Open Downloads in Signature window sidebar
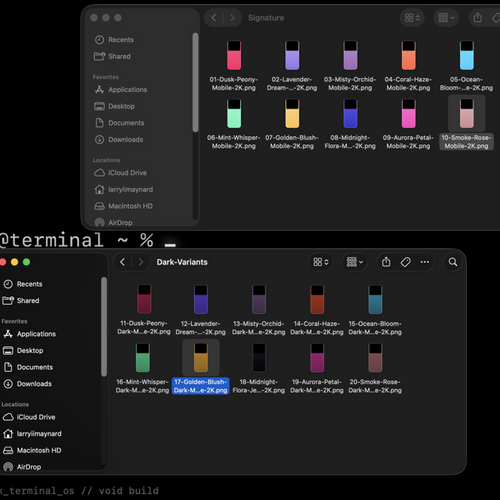Screen dimensions: 500x500 [119, 140]
